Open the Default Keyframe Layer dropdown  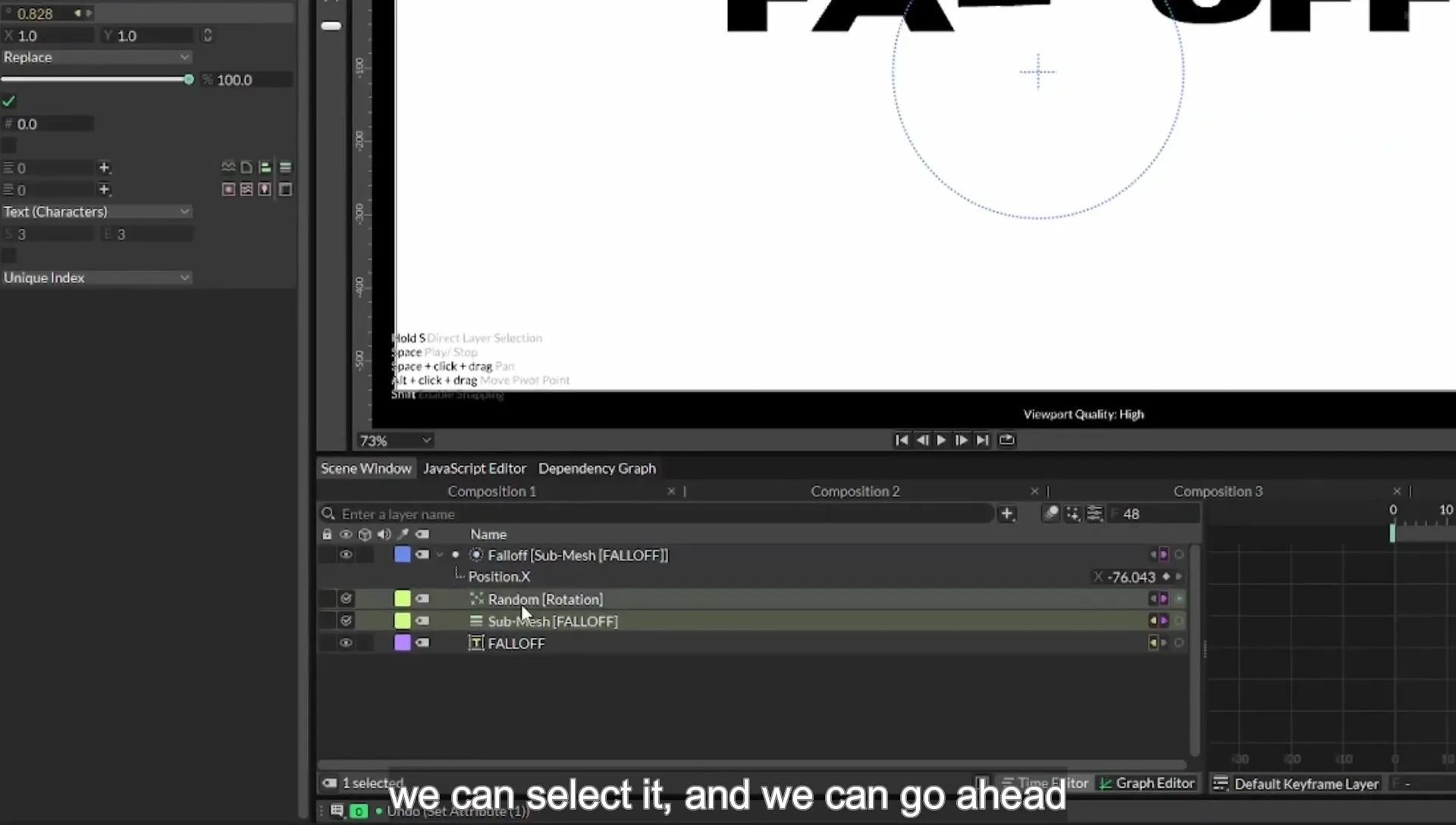pyautogui.click(x=1306, y=784)
